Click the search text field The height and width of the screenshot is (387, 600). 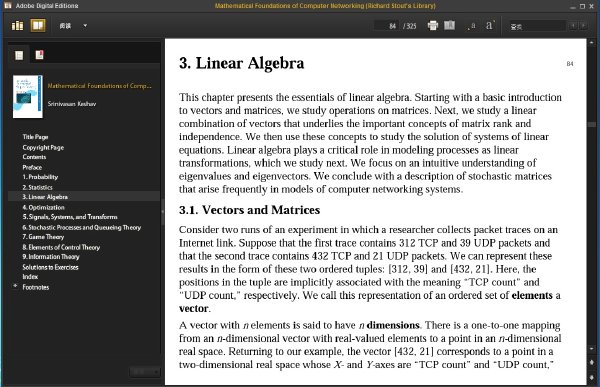click(537, 26)
